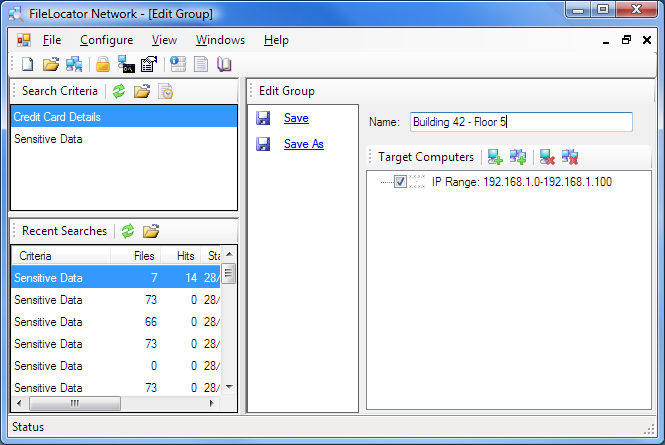Click the Recent Searches horizontal scroll thumb
The image size is (665, 445).
(75, 403)
